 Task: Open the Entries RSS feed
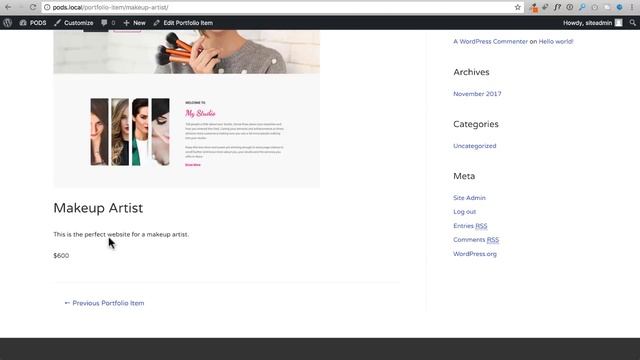coord(470,226)
